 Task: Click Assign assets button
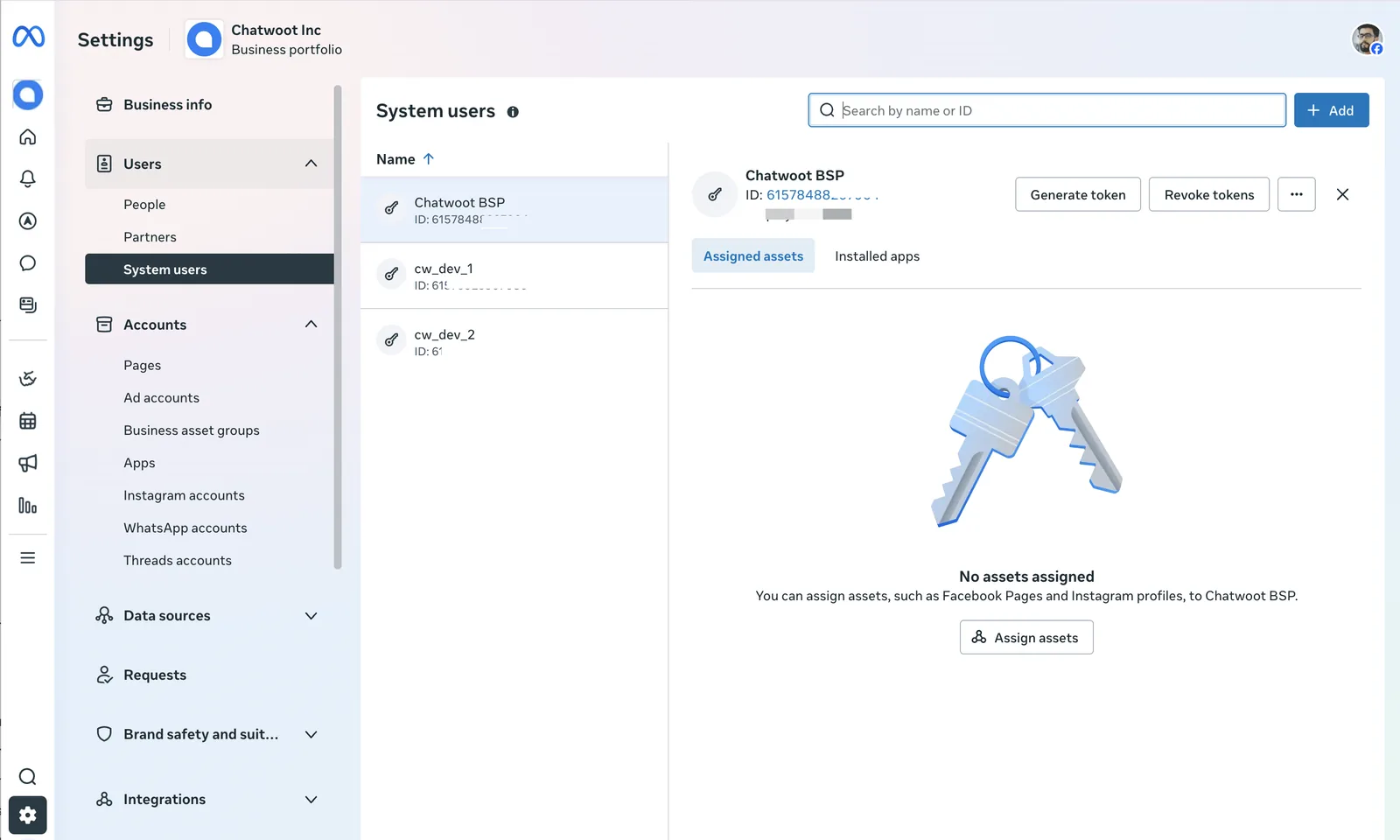pyautogui.click(x=1026, y=637)
